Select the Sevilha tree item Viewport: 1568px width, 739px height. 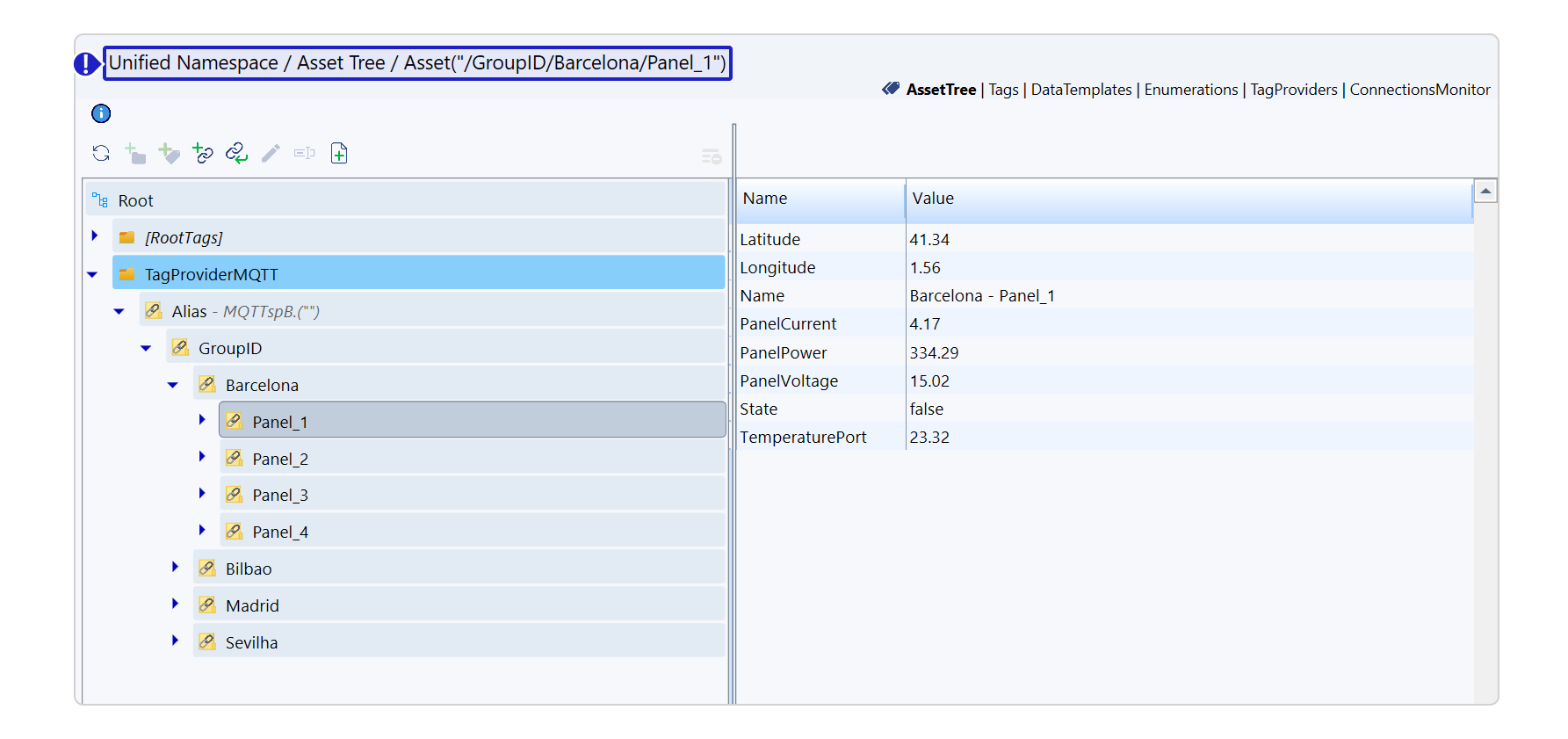pos(251,642)
